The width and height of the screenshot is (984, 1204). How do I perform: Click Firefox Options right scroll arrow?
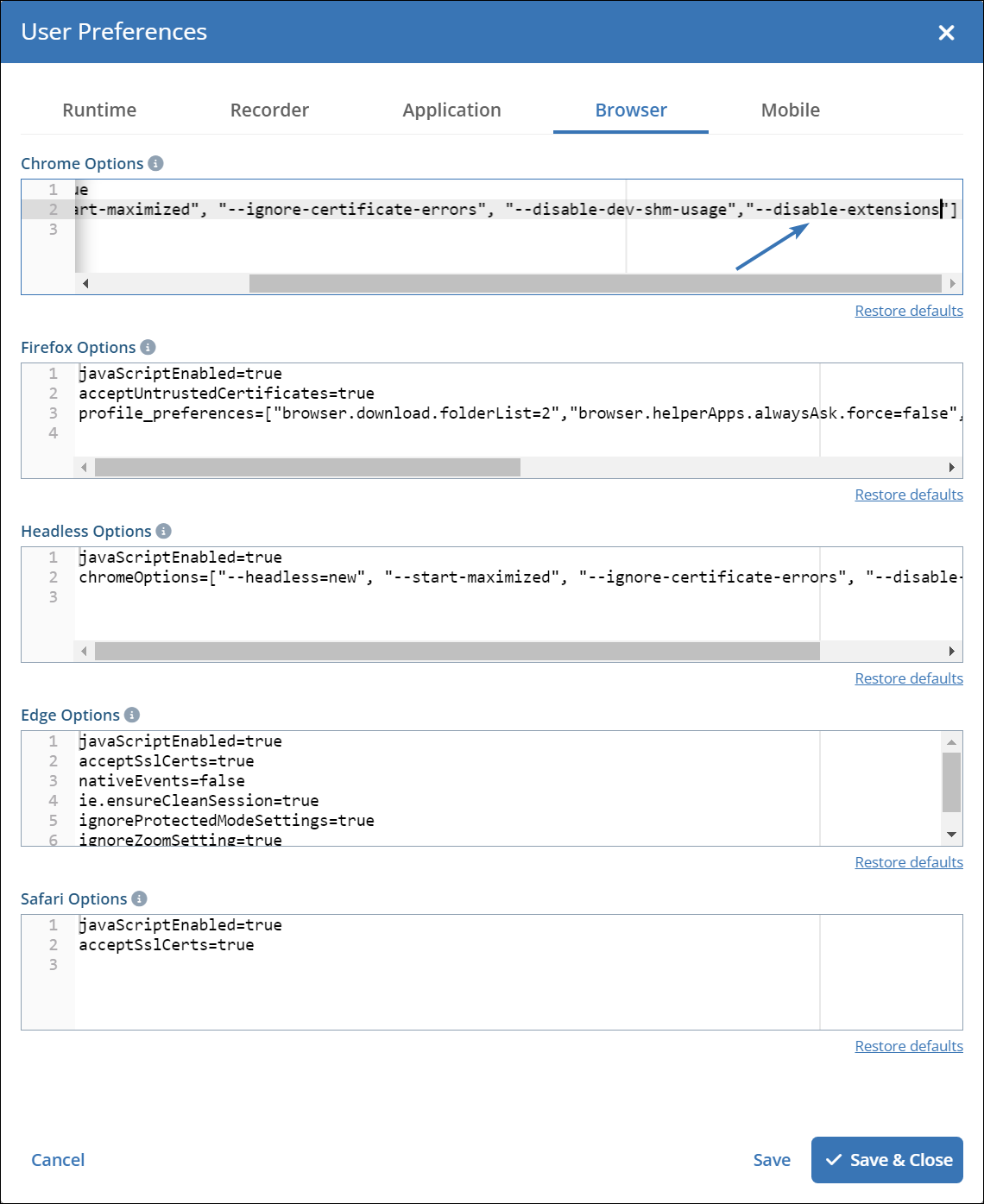(x=951, y=467)
